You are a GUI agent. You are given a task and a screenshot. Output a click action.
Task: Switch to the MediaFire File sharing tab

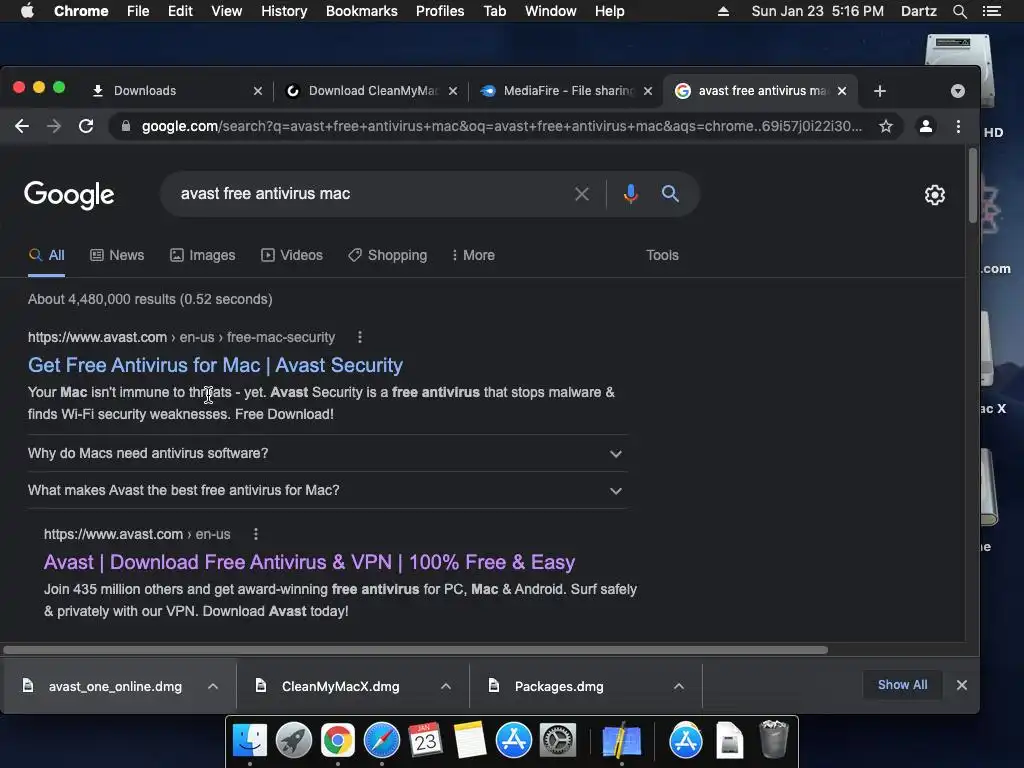coord(566,91)
